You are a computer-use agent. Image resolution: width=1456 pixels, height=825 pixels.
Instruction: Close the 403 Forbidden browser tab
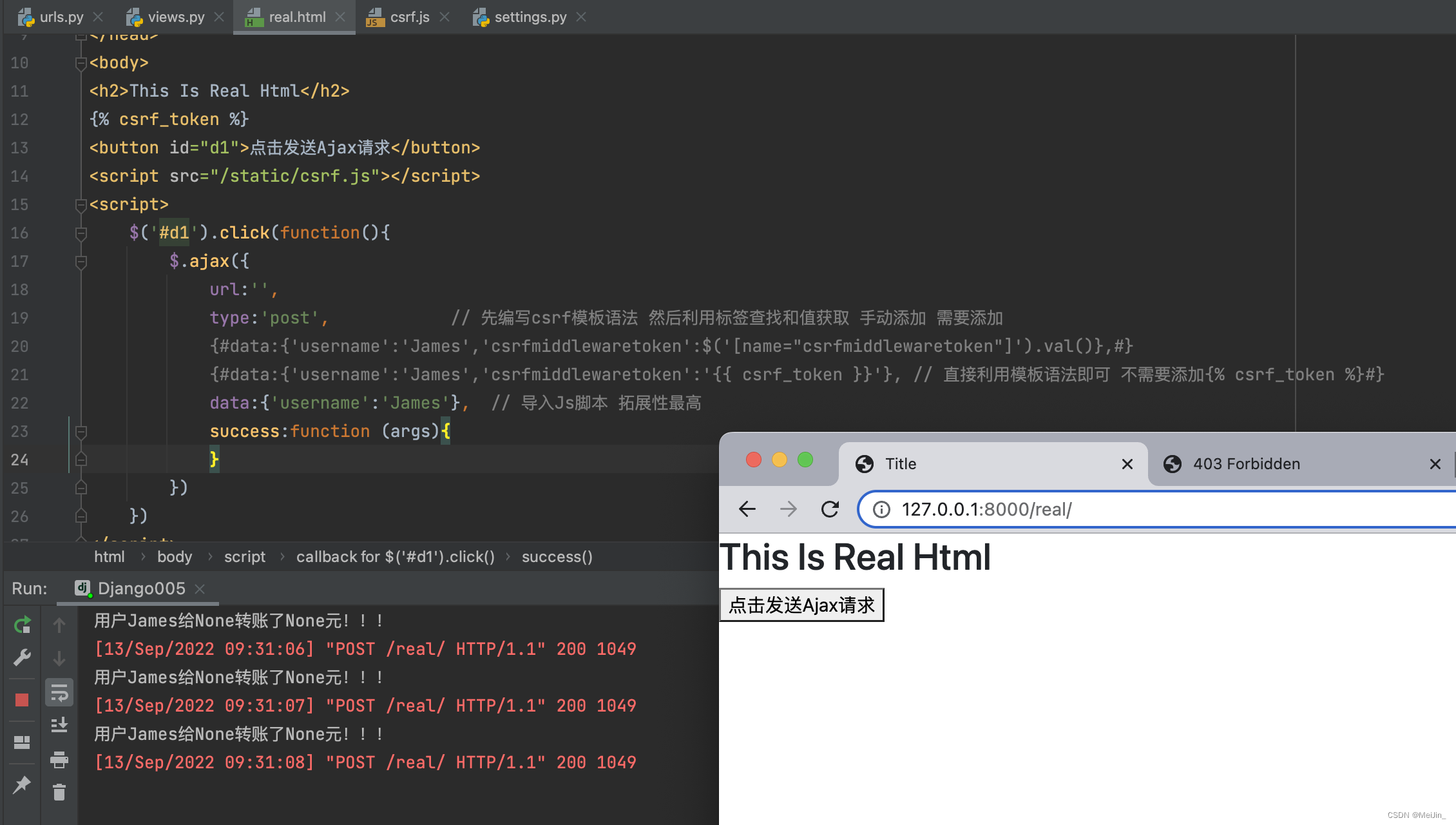click(x=1435, y=464)
